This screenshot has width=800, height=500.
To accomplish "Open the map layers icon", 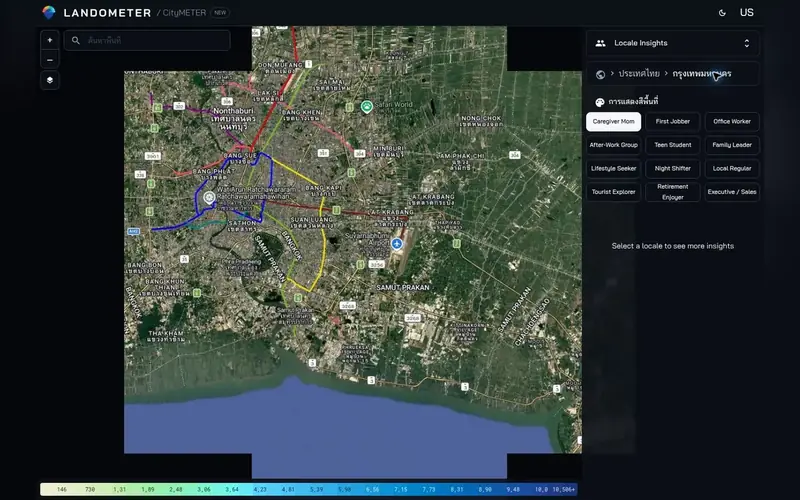I will 49,80.
